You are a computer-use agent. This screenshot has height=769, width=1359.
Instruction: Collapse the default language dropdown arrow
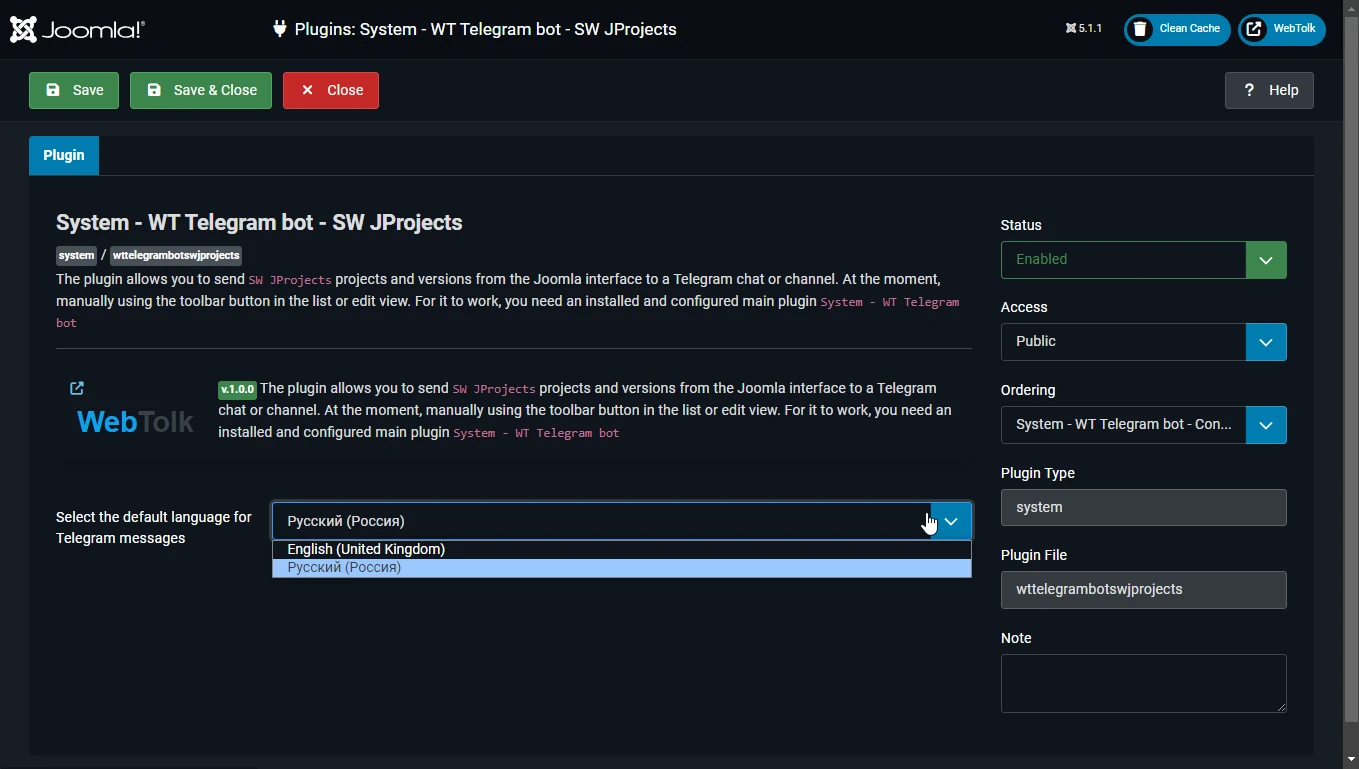[951, 521]
